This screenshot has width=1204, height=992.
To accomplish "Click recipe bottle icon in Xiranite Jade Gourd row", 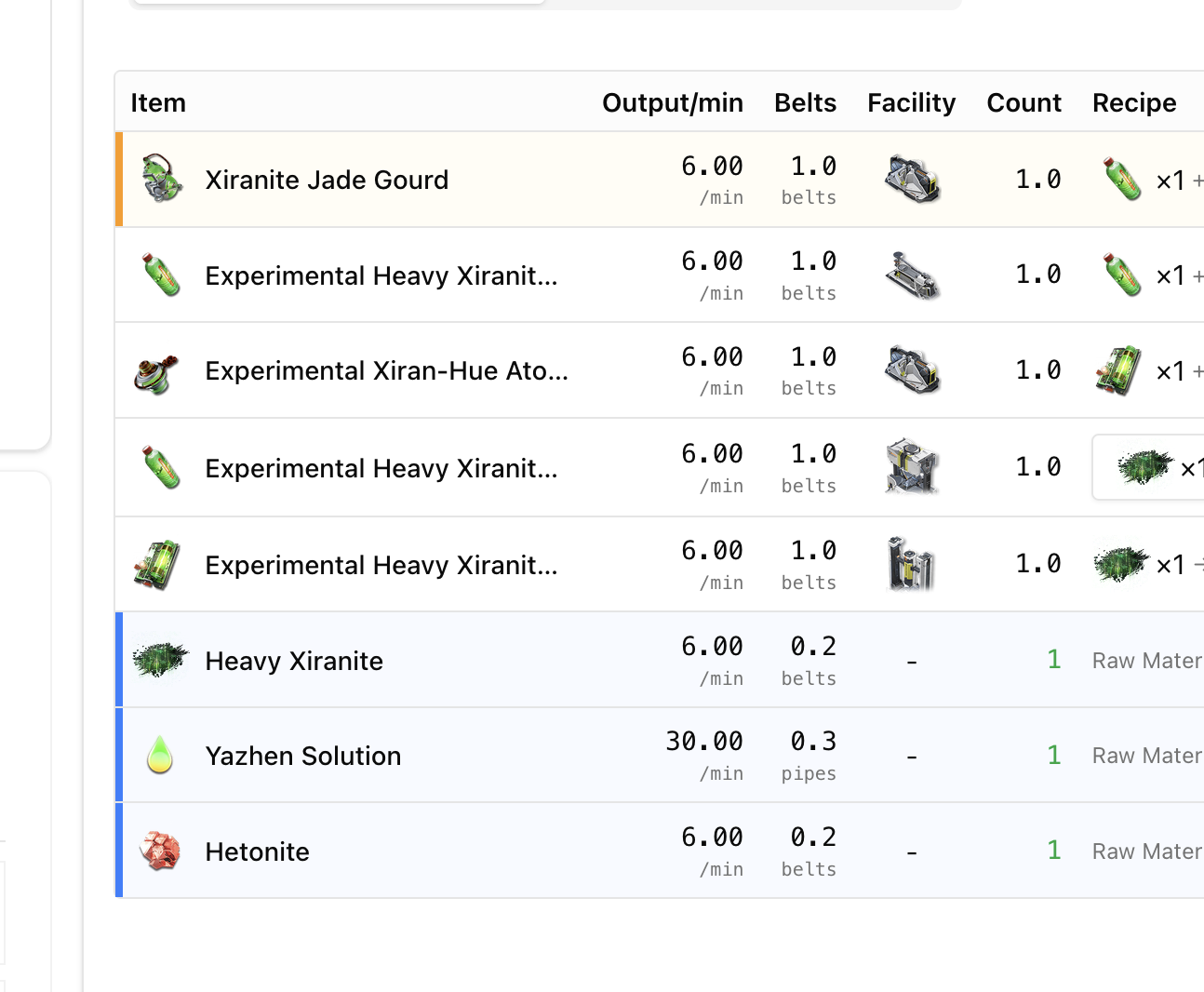I will pos(1121,179).
